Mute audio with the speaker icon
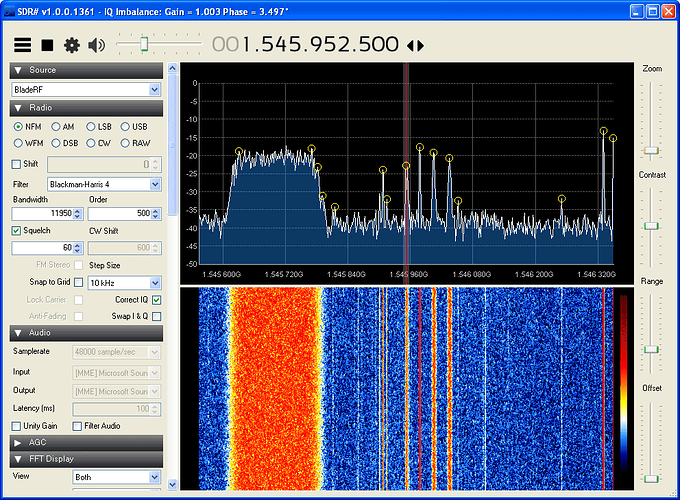680x500 pixels. pyautogui.click(x=97, y=45)
